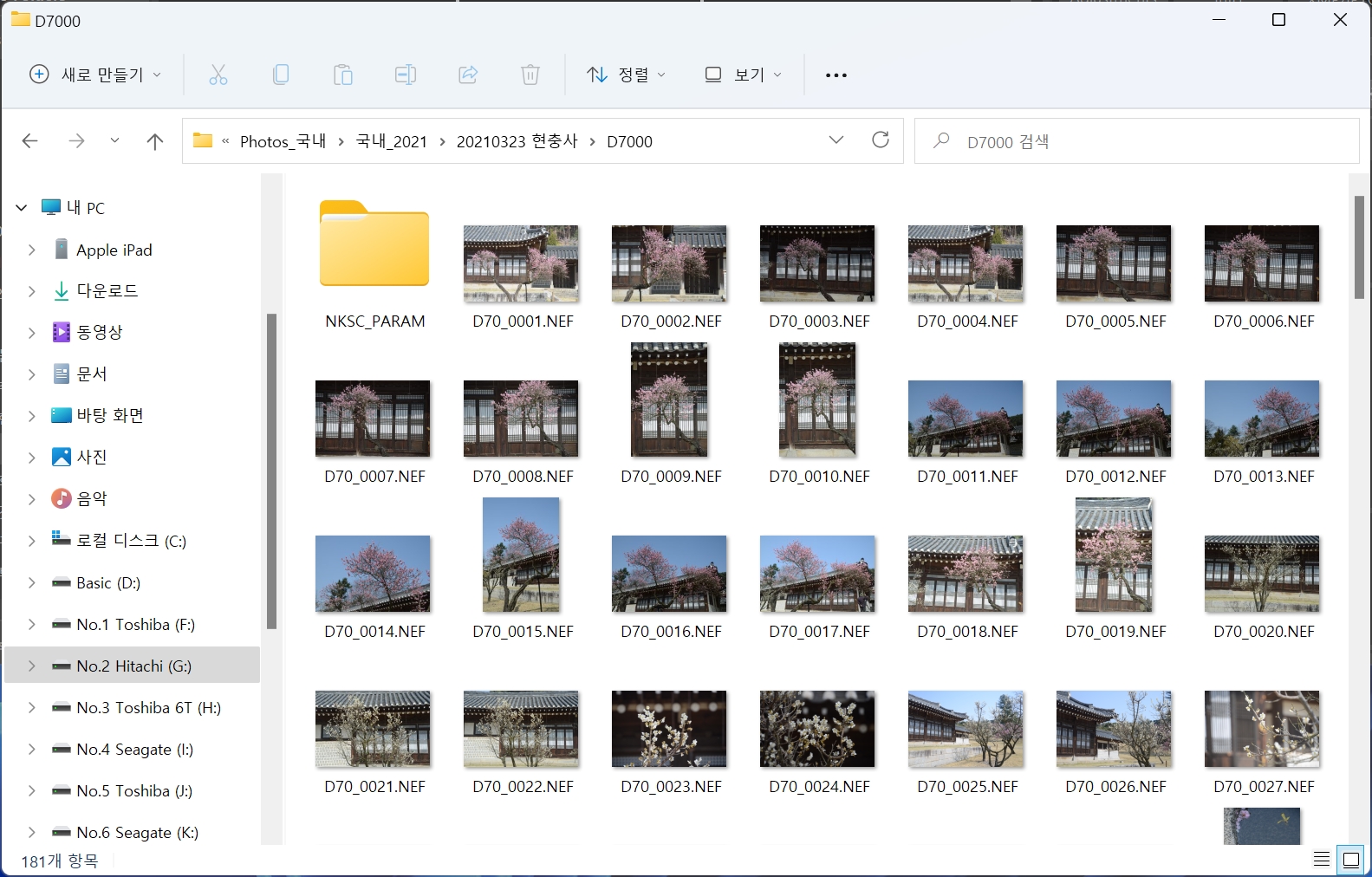Screen dimensions: 1372x877
Task: Select the D70_0001.NEF thumbnail
Action: 521,263
